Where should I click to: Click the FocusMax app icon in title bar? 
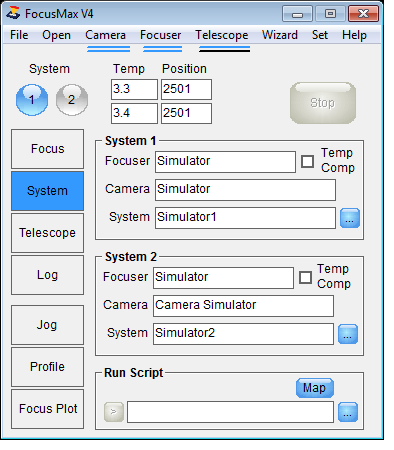[14, 13]
